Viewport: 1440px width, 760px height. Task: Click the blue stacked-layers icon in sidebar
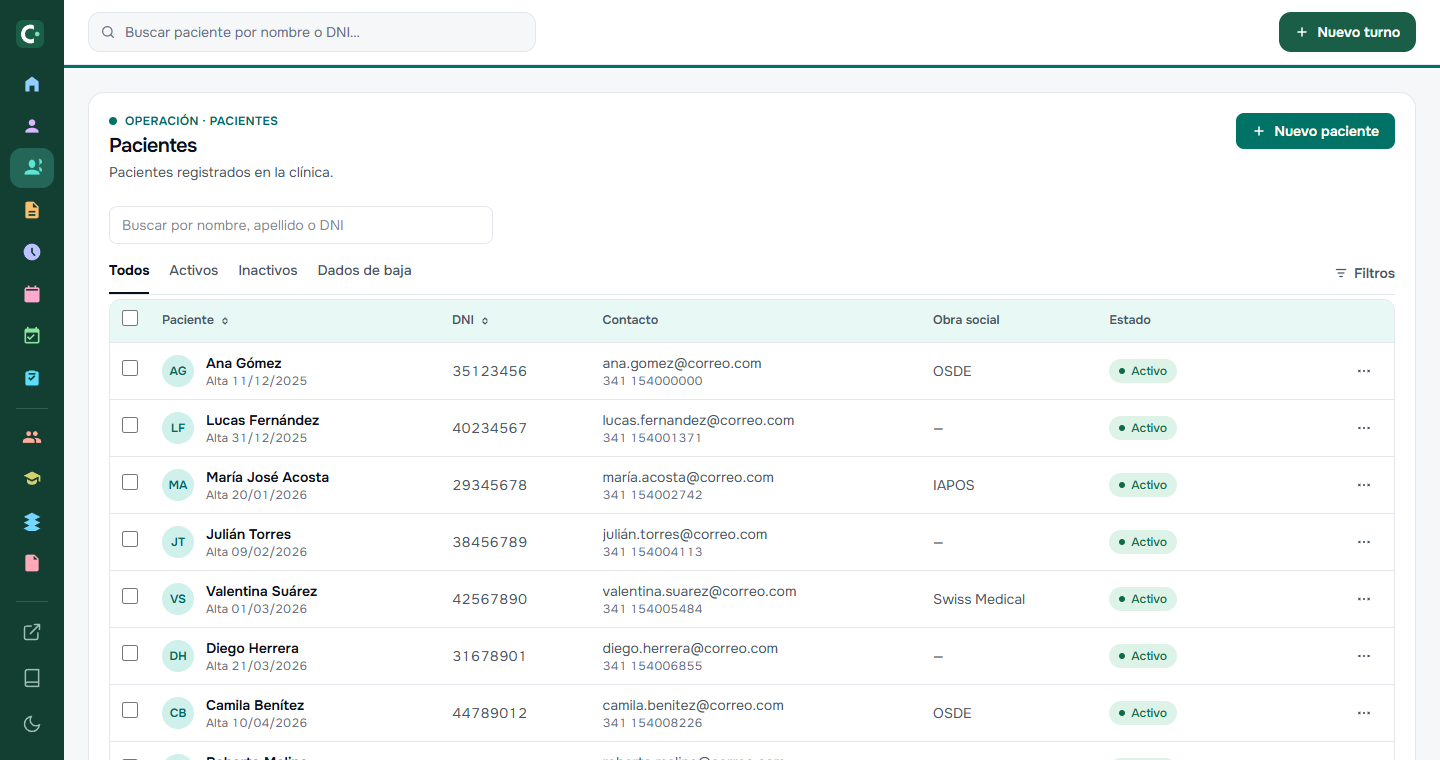pos(32,522)
